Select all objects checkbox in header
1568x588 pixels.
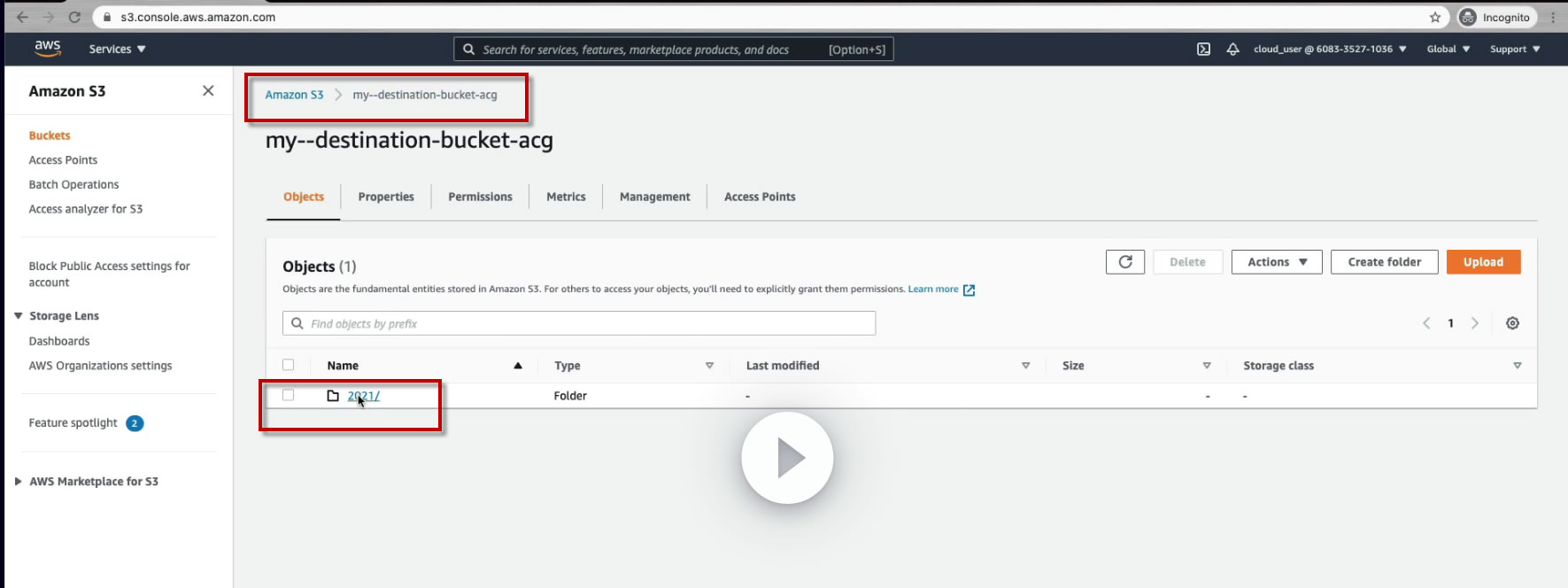click(x=288, y=365)
